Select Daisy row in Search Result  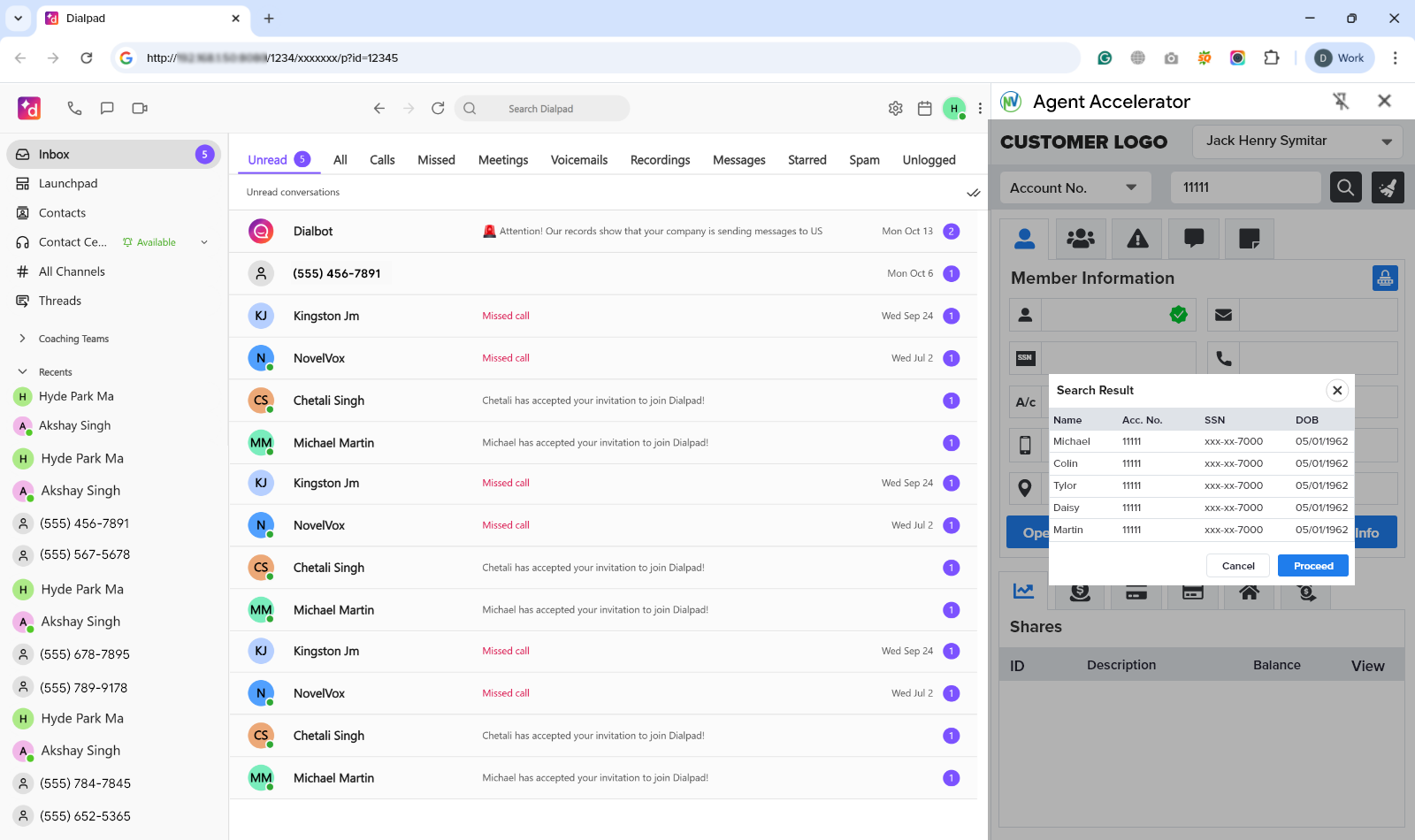[1201, 508]
